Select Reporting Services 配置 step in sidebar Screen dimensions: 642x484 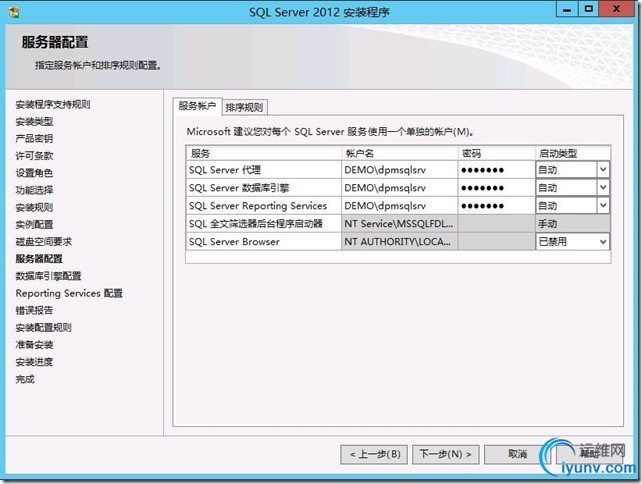pos(69,294)
